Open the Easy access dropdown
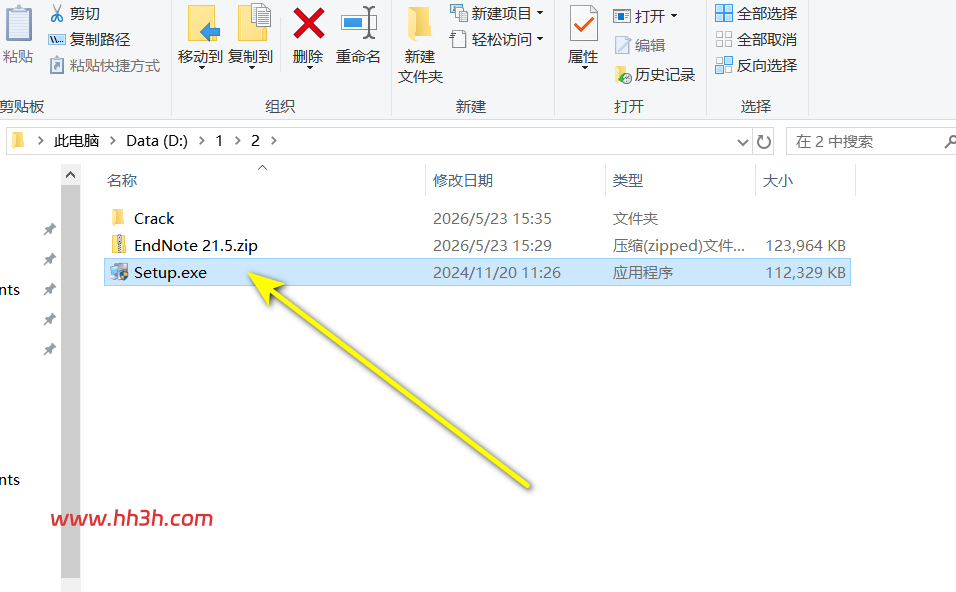The width and height of the screenshot is (956, 592). (x=497, y=40)
